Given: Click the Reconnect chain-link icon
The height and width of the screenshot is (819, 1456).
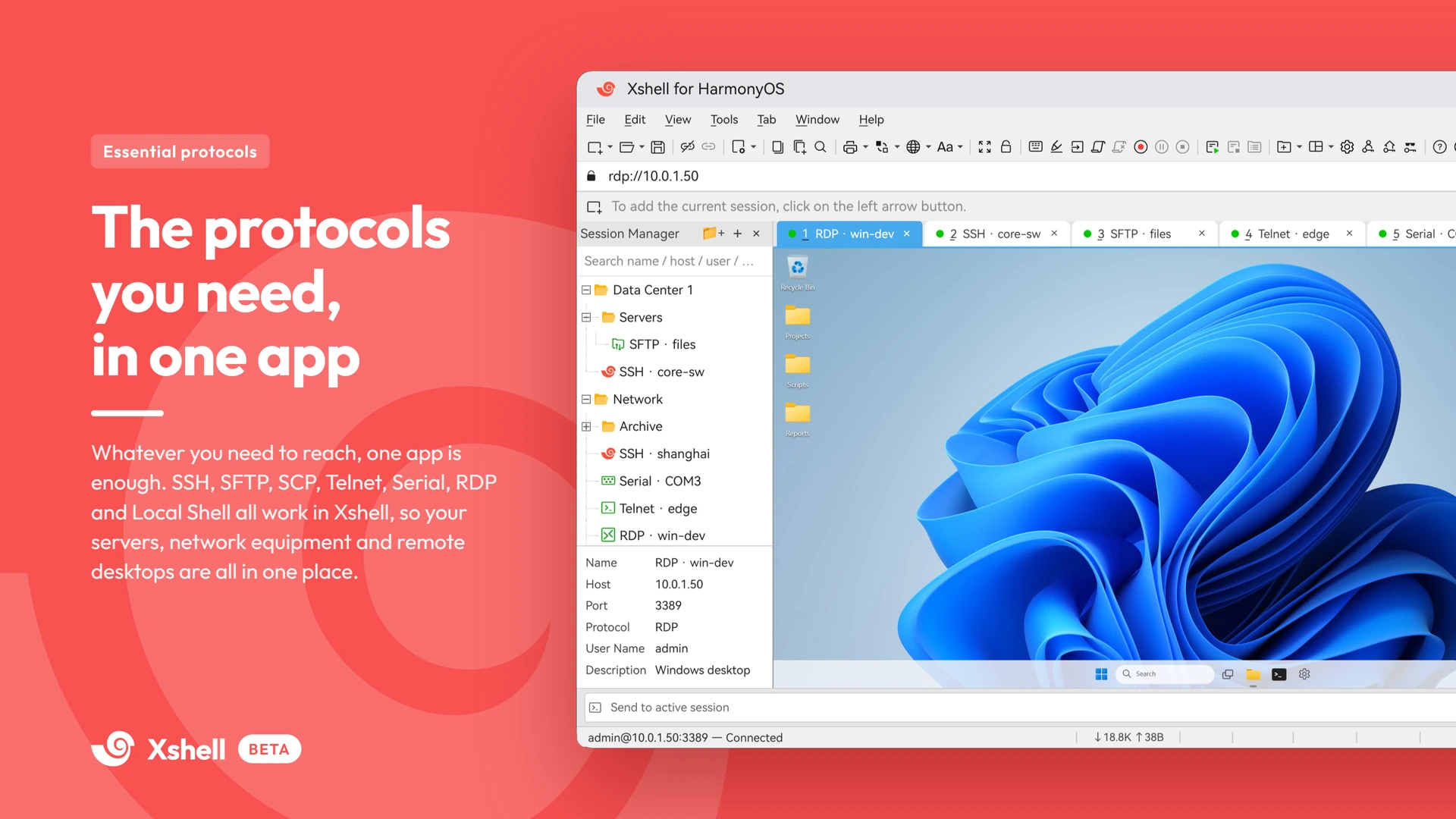Looking at the screenshot, I should [708, 147].
